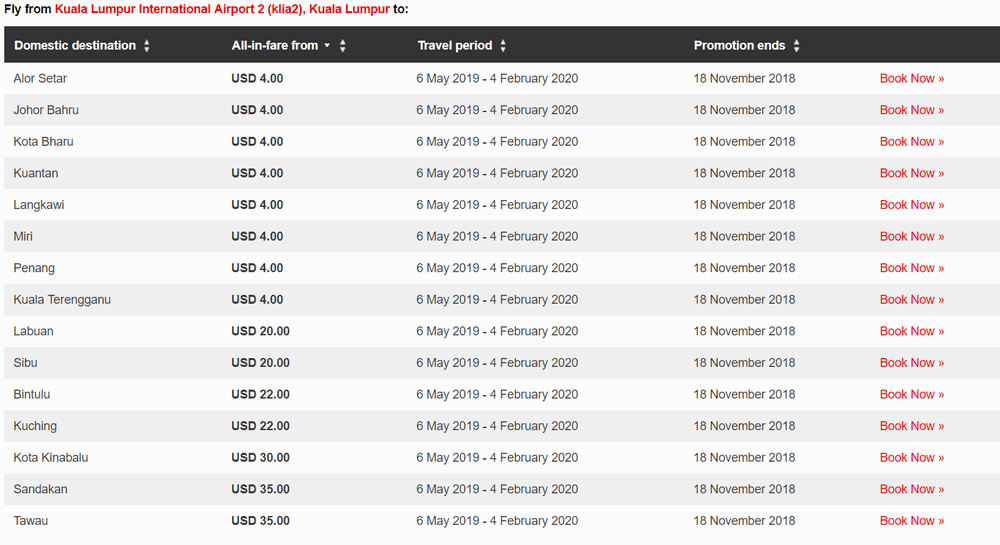
Task: Sort Travel period column arrows
Action: (x=503, y=45)
